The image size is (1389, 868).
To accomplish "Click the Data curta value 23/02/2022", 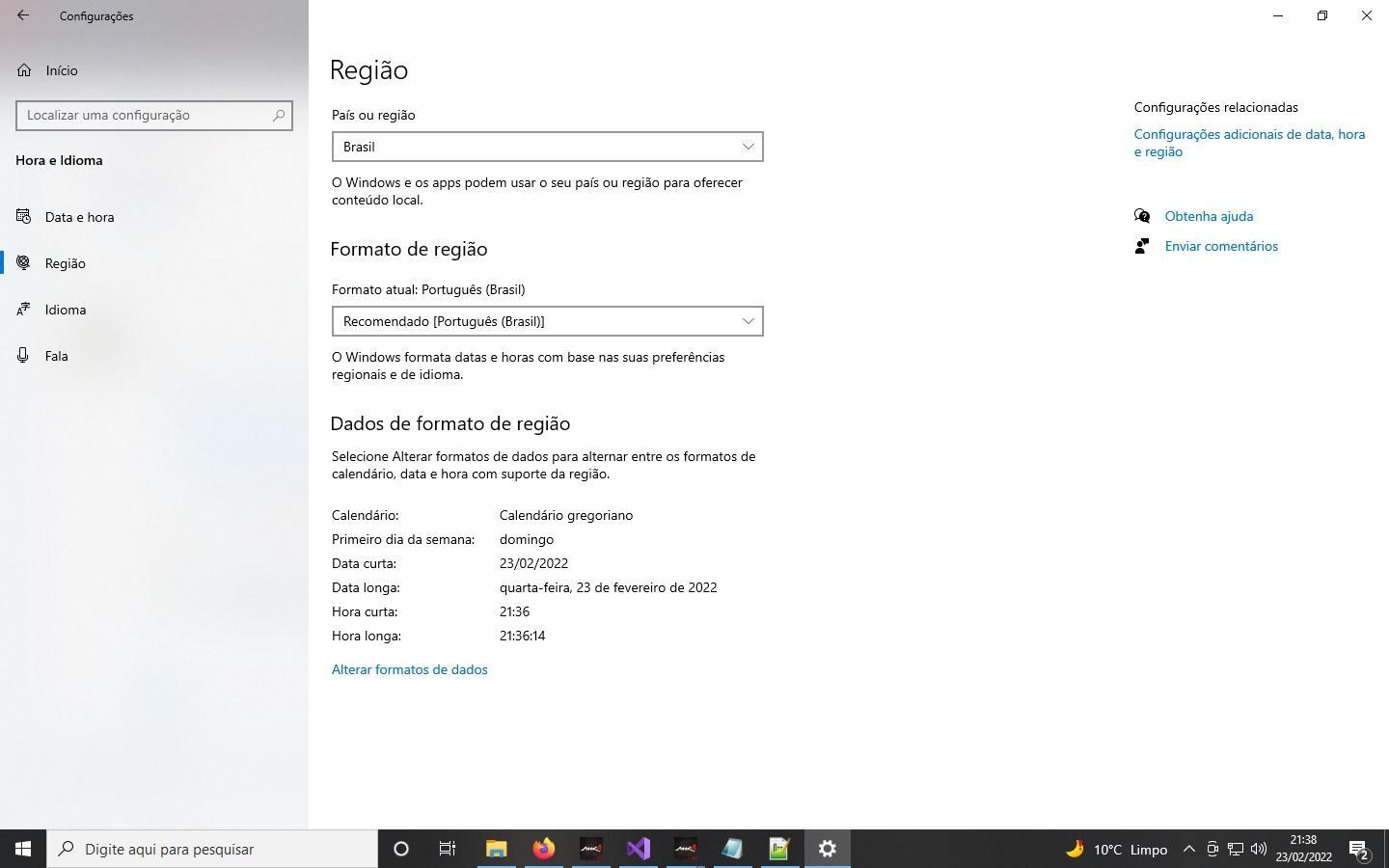I will 533,563.
